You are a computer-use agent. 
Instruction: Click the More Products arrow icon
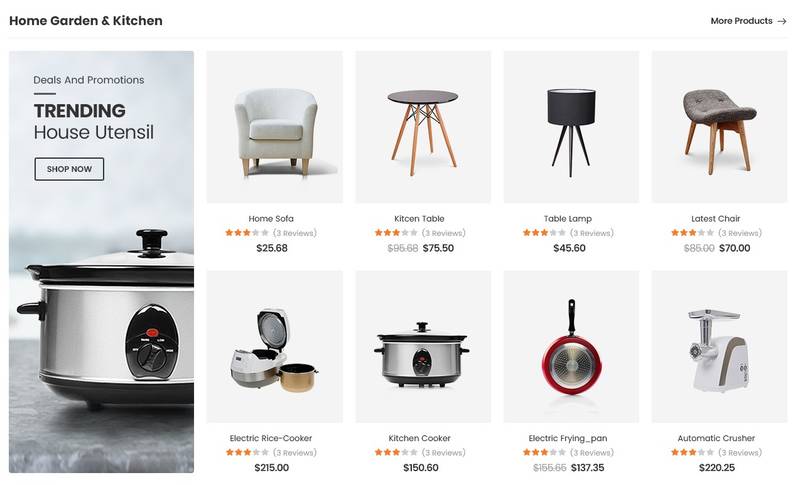tap(782, 21)
